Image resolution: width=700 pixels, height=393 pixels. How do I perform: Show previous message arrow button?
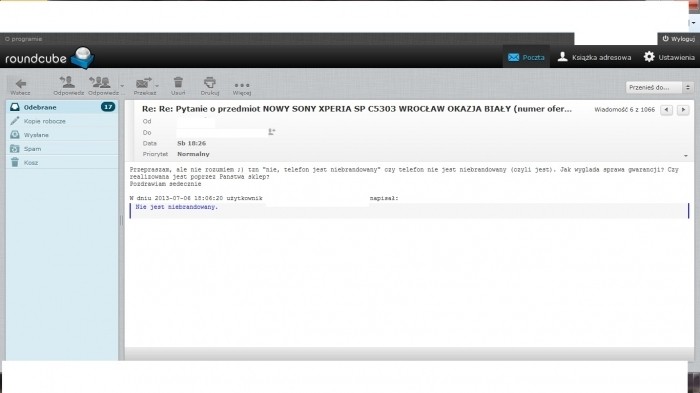667,109
